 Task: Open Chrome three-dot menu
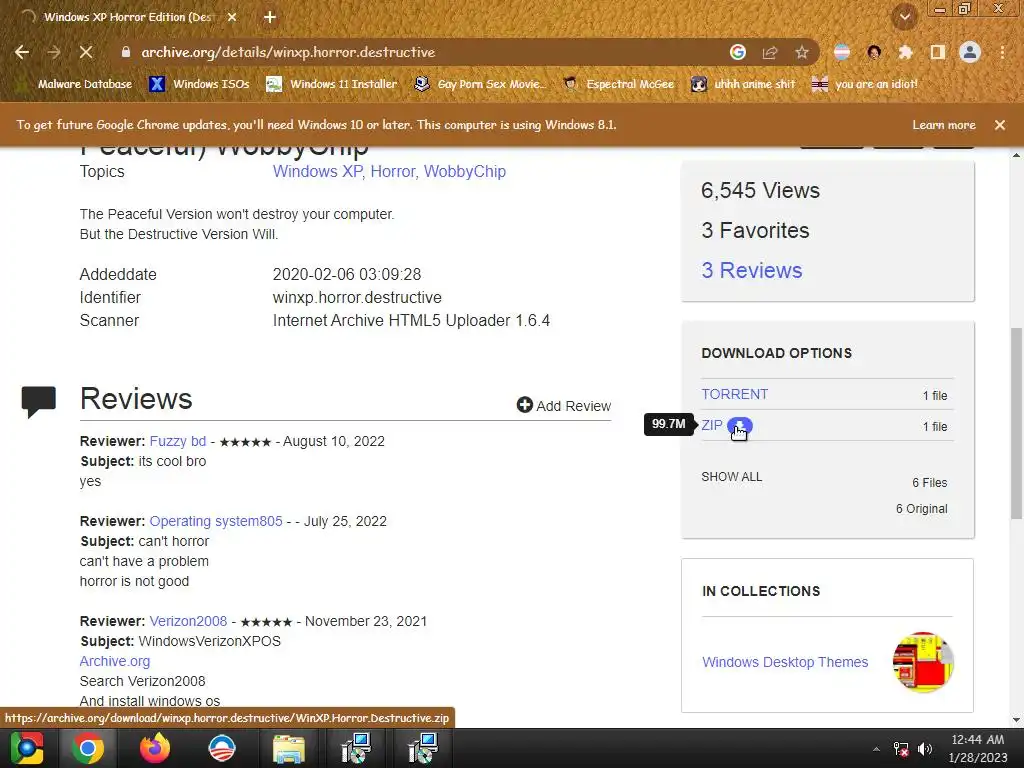click(1002, 52)
